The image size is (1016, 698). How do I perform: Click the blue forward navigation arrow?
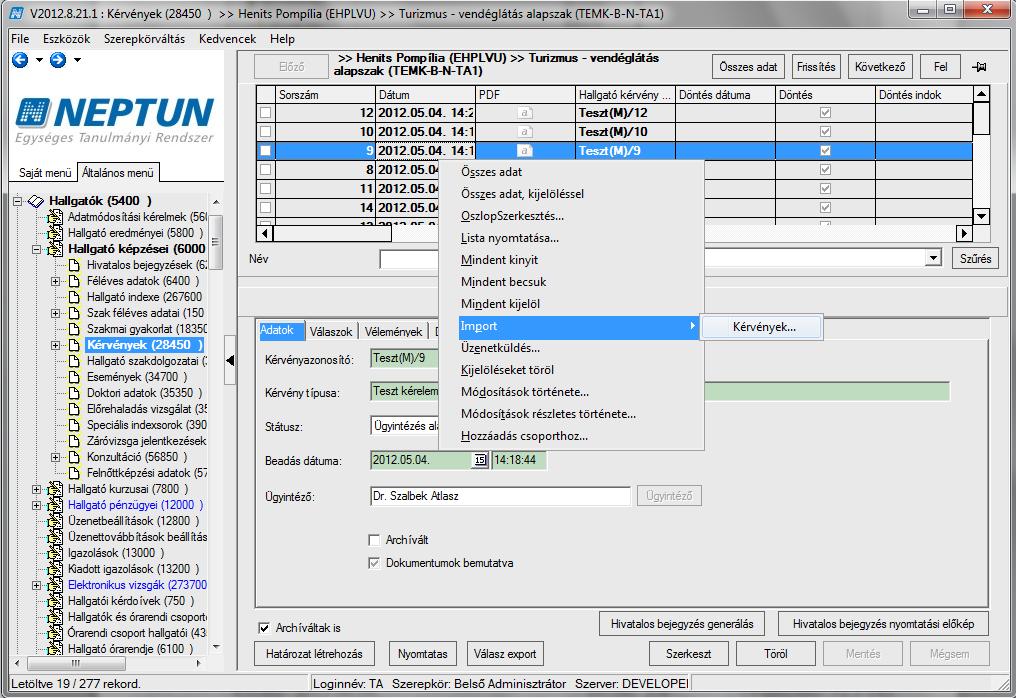coord(58,60)
